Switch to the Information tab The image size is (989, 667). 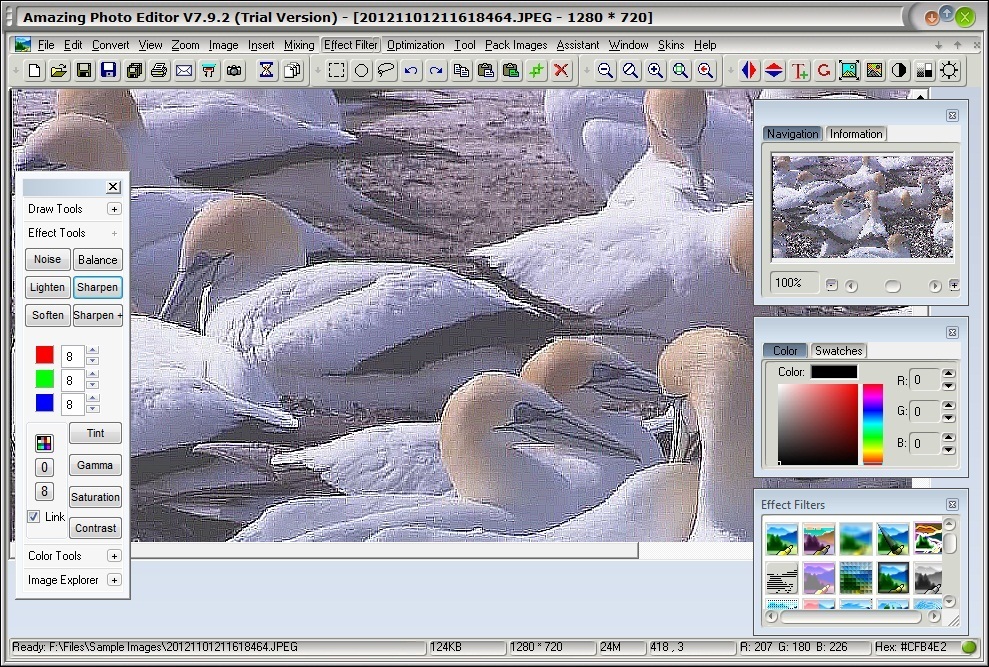pos(856,133)
